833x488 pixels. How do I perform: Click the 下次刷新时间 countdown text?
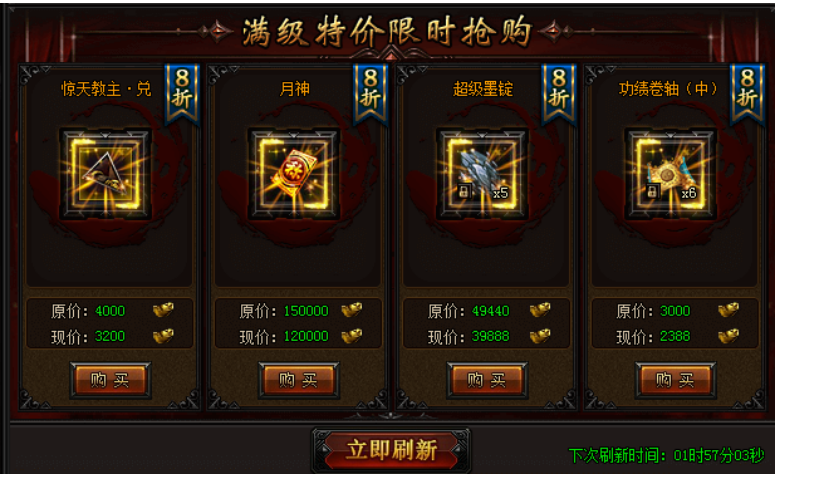point(666,455)
